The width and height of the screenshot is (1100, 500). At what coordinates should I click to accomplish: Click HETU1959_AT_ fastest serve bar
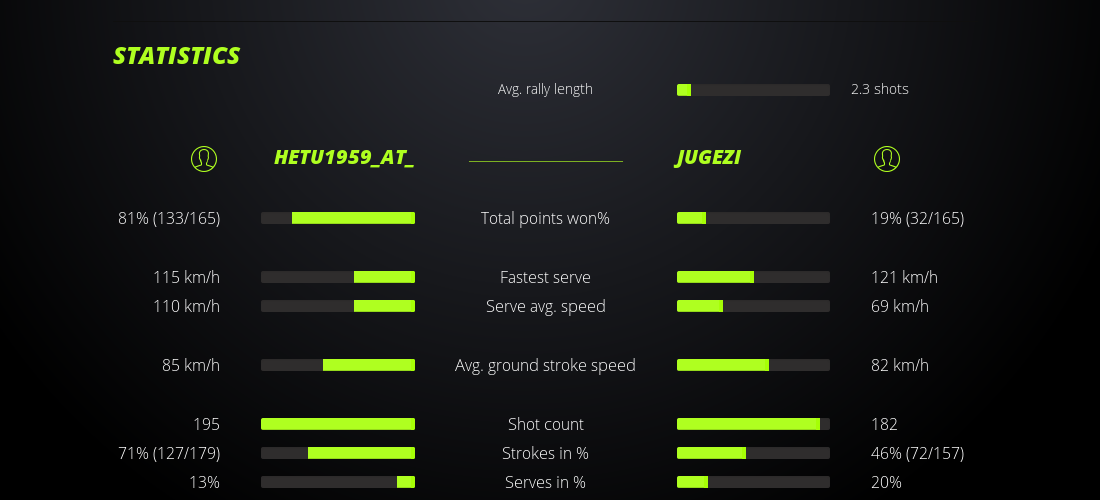[338, 277]
